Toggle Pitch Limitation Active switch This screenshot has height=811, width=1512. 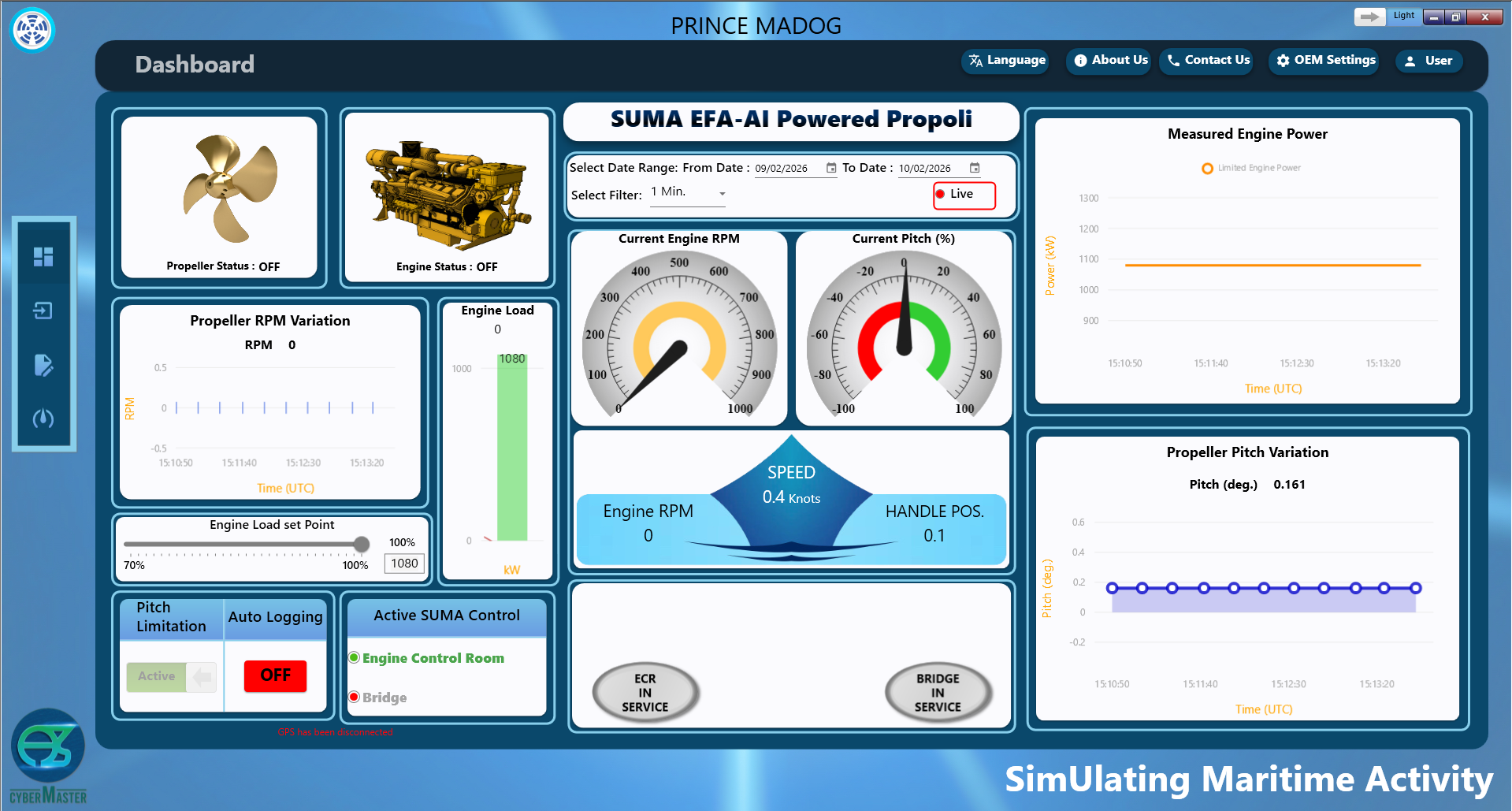click(x=172, y=676)
